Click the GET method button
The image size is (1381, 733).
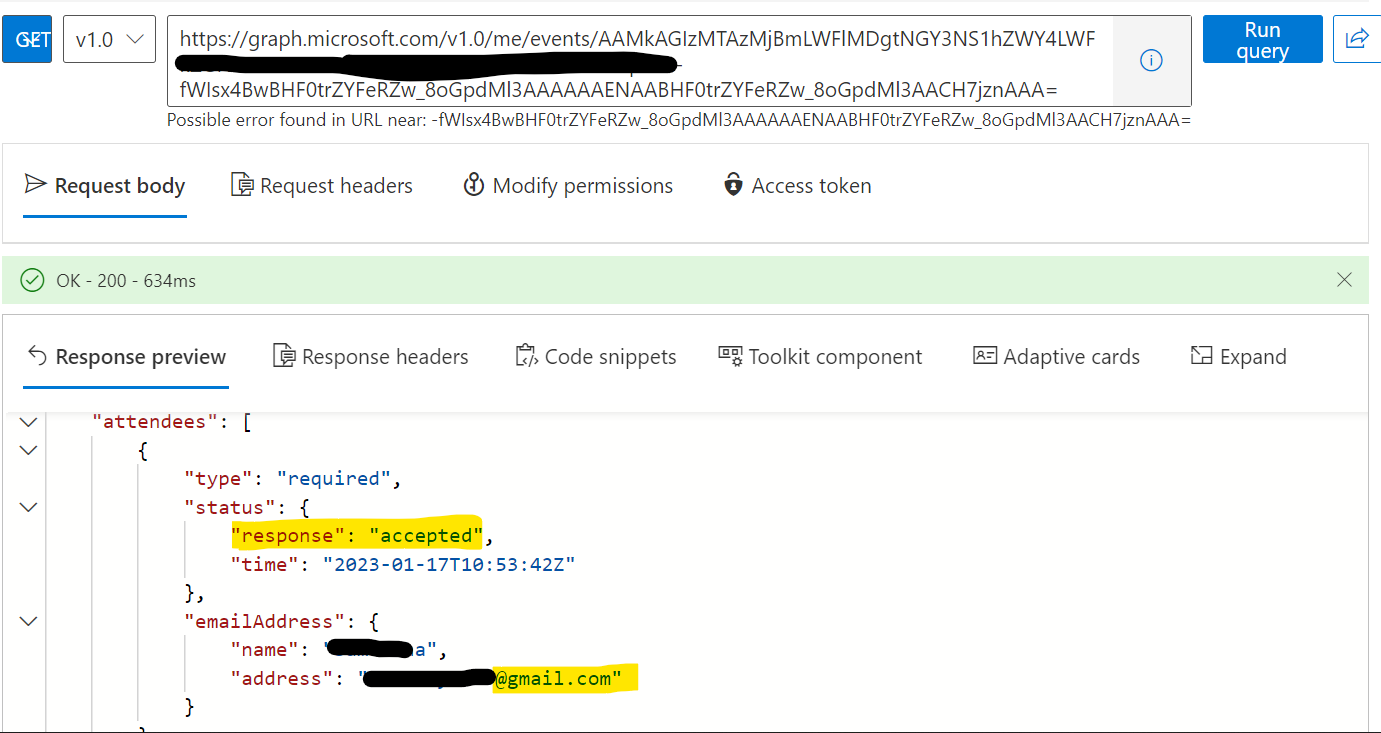point(27,39)
